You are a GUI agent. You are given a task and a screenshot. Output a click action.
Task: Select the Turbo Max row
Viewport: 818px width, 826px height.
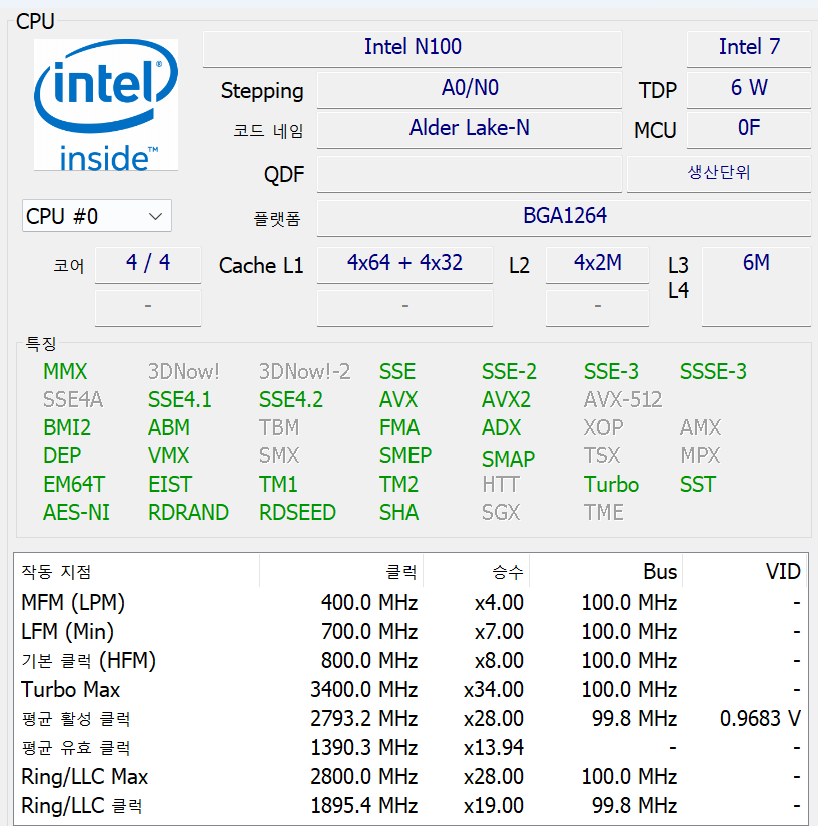click(x=410, y=689)
